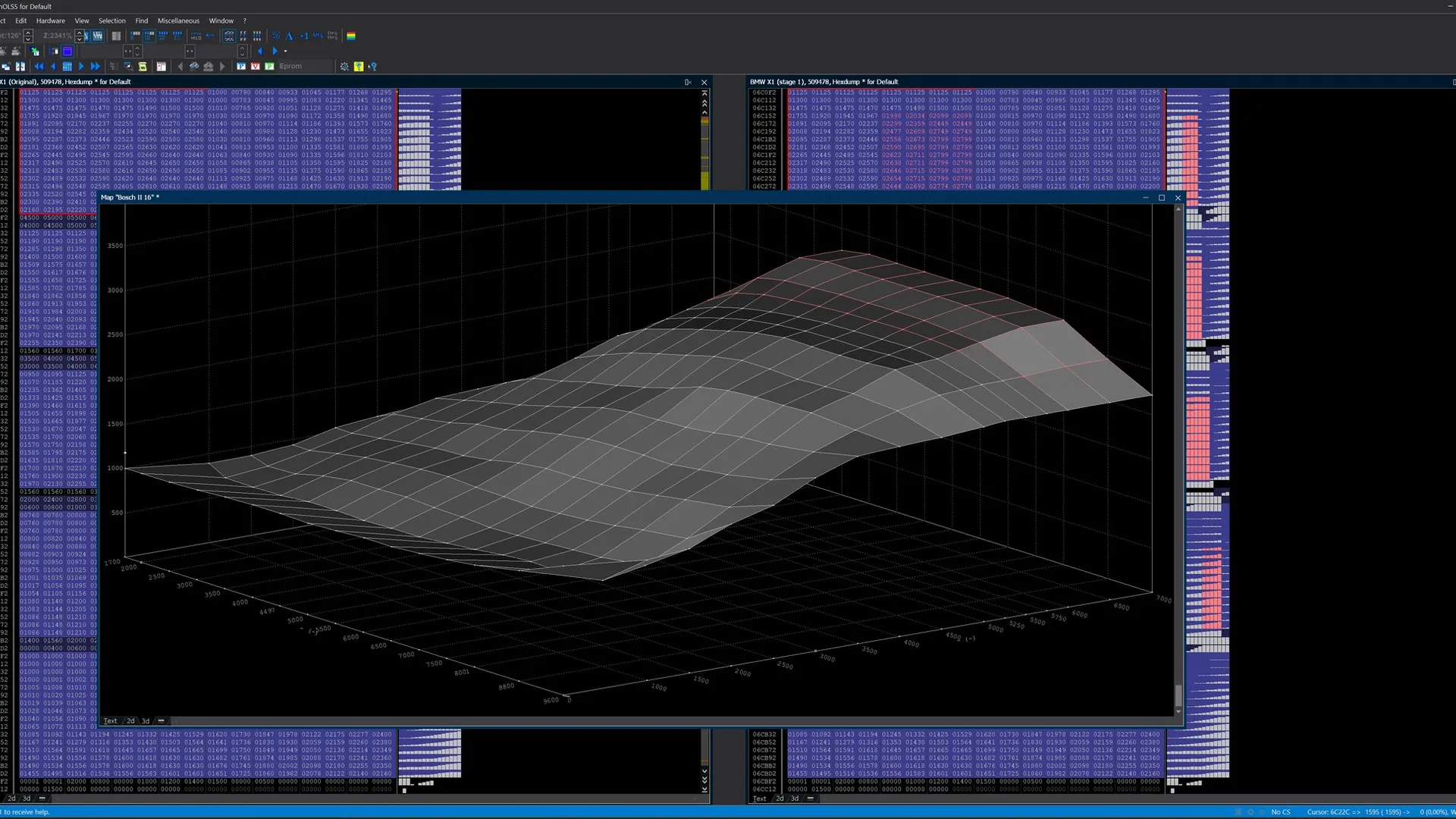Viewport: 1456px width, 819px height.
Task: Click the navigate-back blue left arrow
Action: point(260,51)
